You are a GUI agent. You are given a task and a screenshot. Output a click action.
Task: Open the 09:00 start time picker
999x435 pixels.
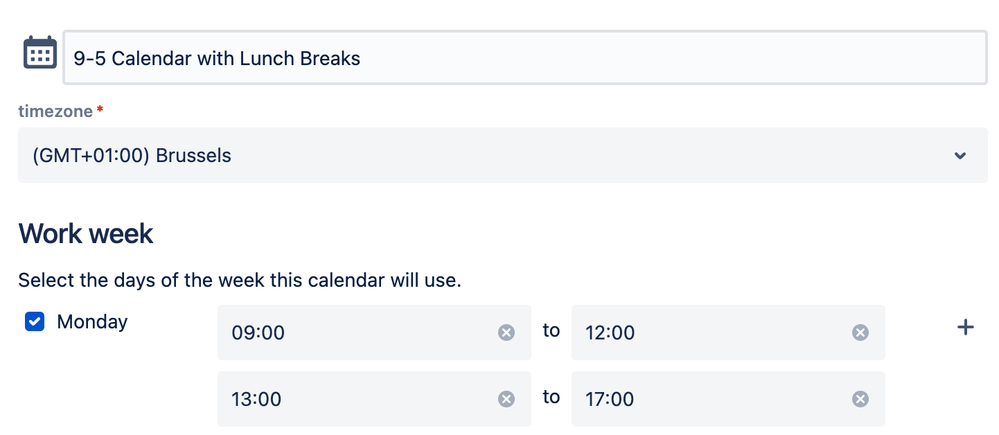click(374, 332)
